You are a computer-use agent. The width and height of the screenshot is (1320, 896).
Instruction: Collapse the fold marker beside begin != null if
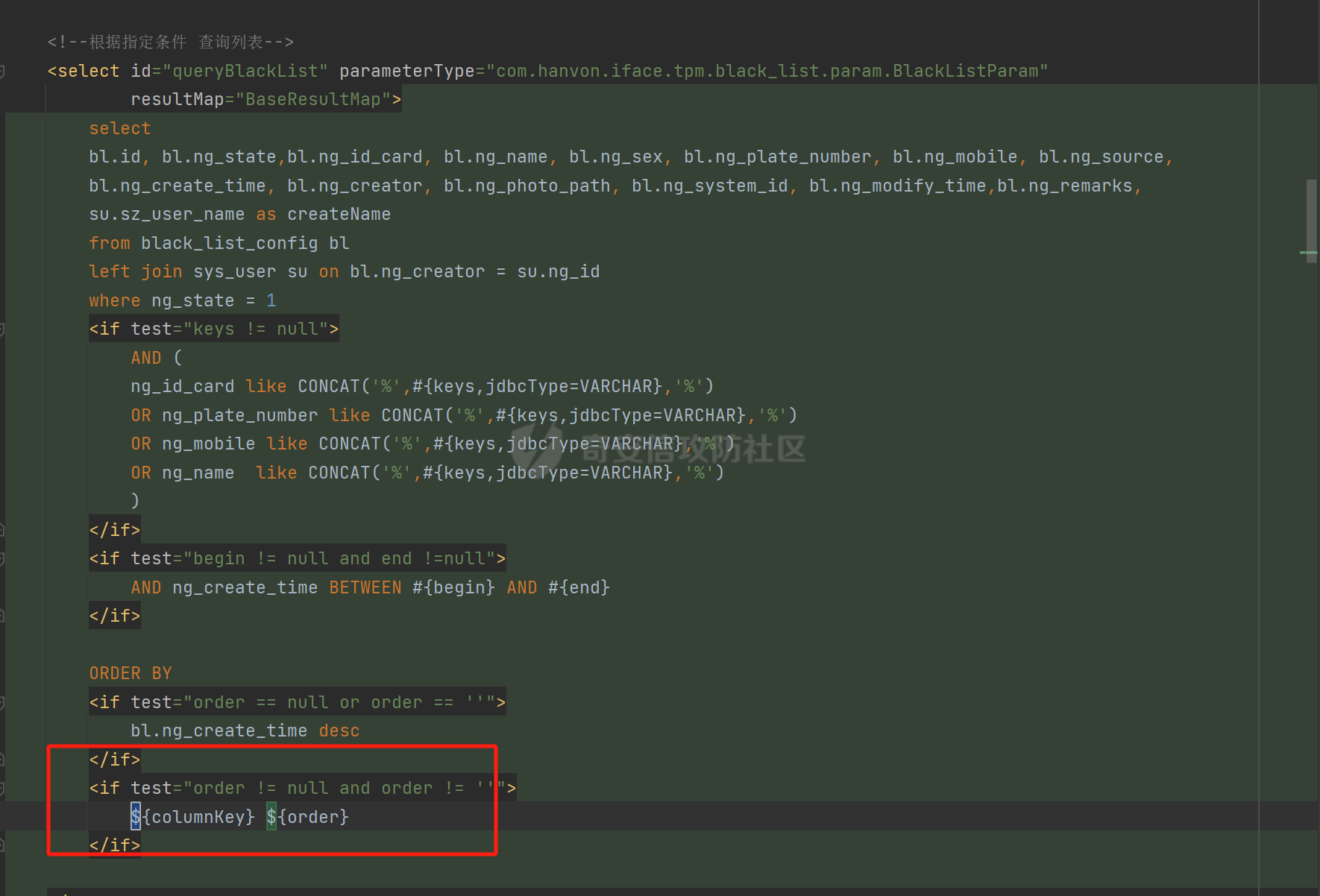(x=2, y=559)
